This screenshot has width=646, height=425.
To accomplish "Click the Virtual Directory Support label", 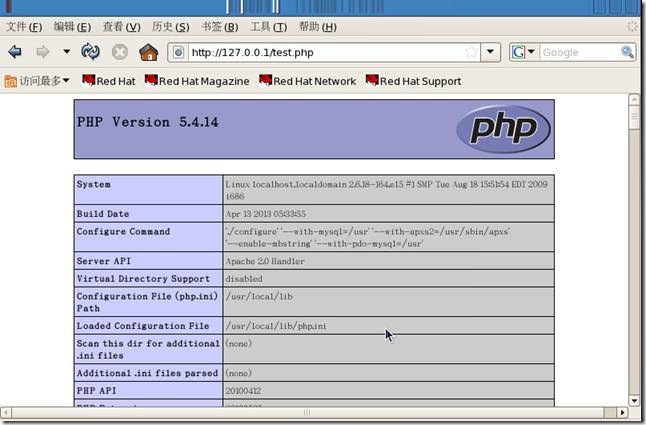I will point(143,279).
